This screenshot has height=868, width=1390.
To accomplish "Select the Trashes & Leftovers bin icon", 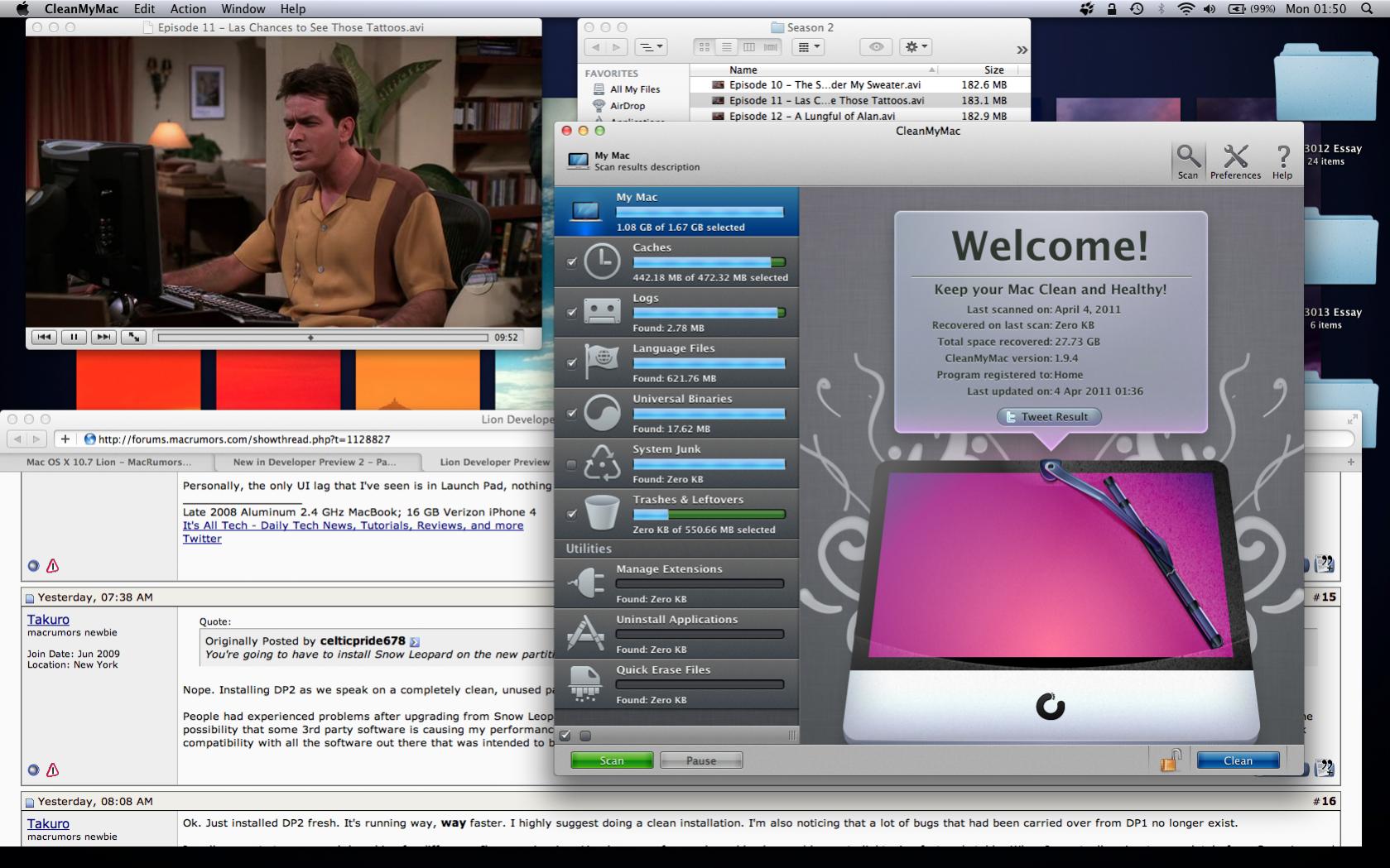I will tap(602, 514).
